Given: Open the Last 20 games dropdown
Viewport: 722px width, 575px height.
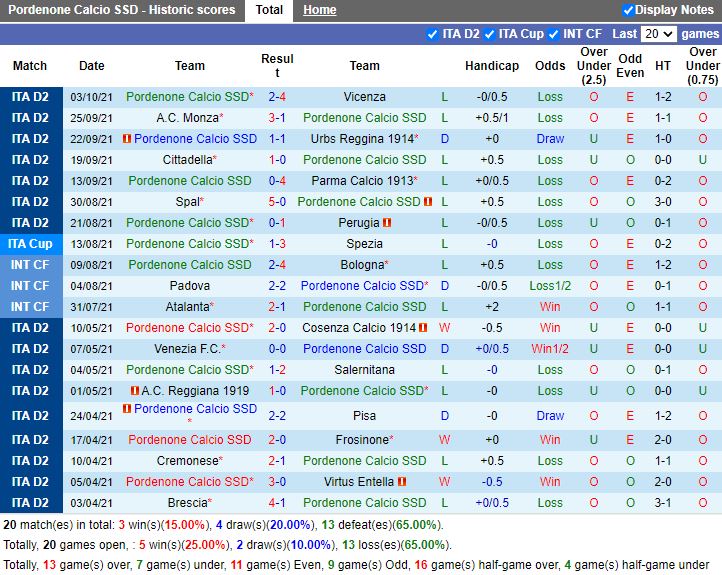Looking at the screenshot, I should click(659, 34).
